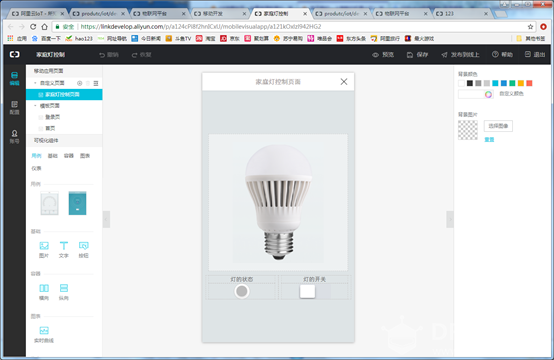
Task: Pick the dark blue background swatch
Action: [503, 83]
